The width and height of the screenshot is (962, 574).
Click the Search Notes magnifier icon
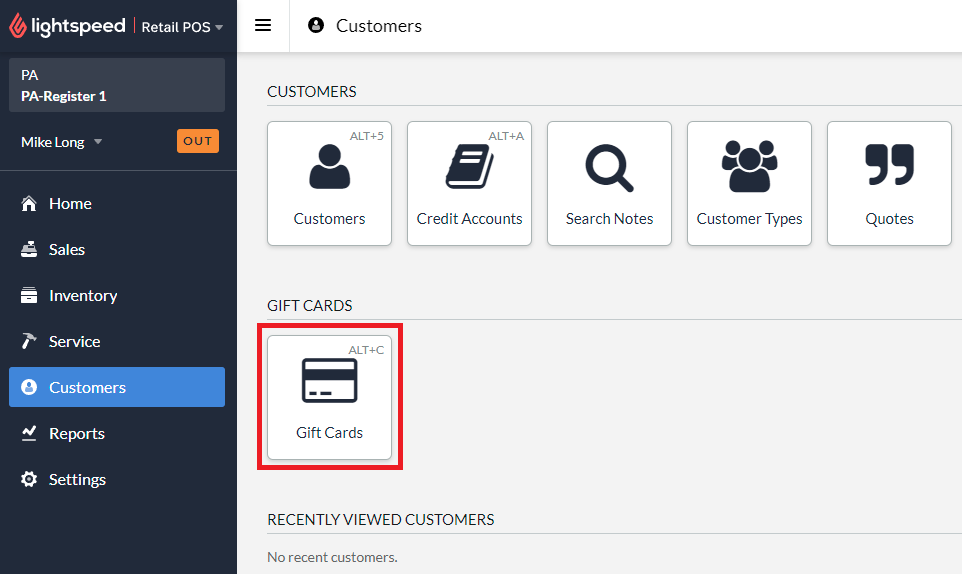click(609, 168)
